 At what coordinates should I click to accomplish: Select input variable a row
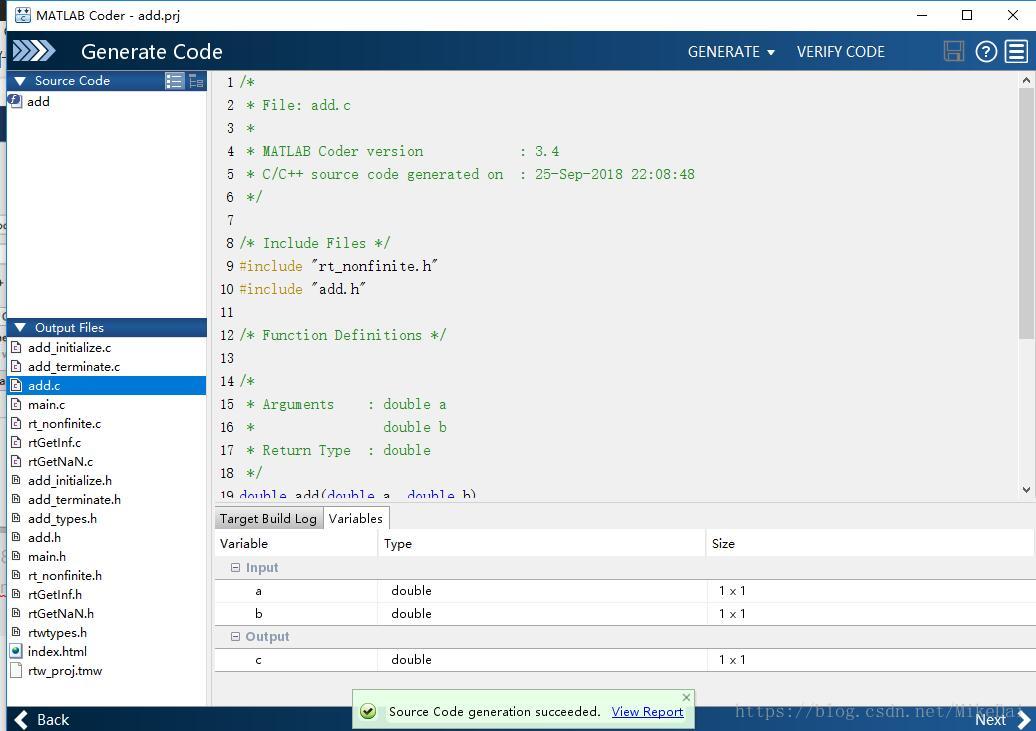624,591
